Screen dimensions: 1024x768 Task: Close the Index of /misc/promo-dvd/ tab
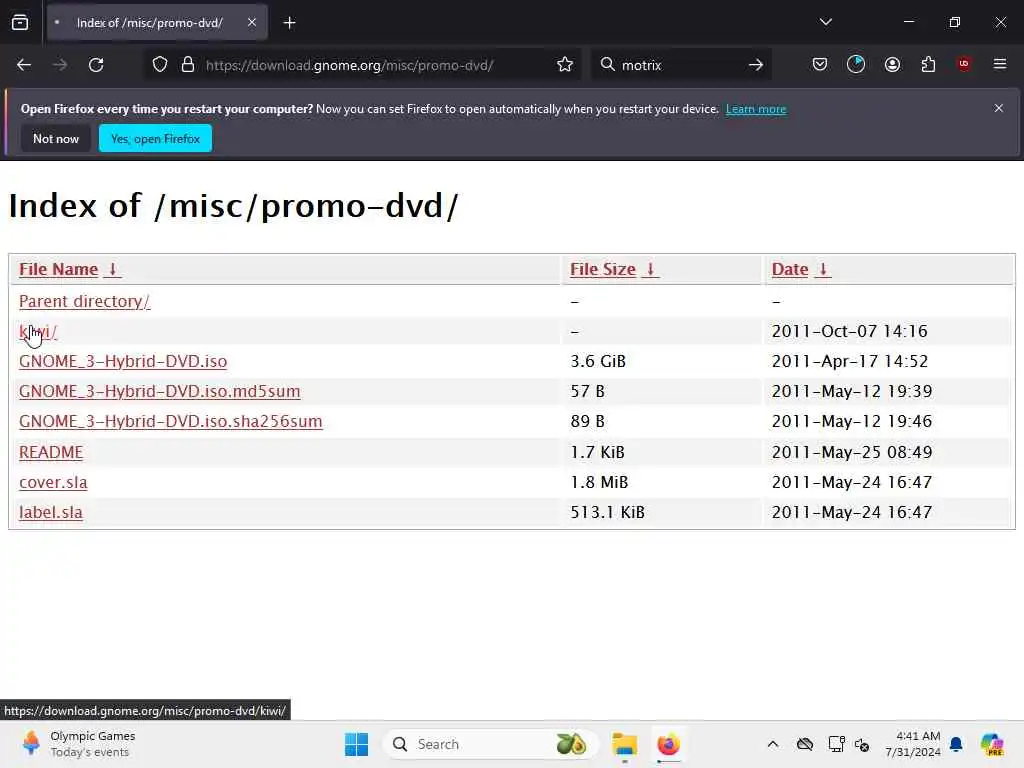pos(251,22)
